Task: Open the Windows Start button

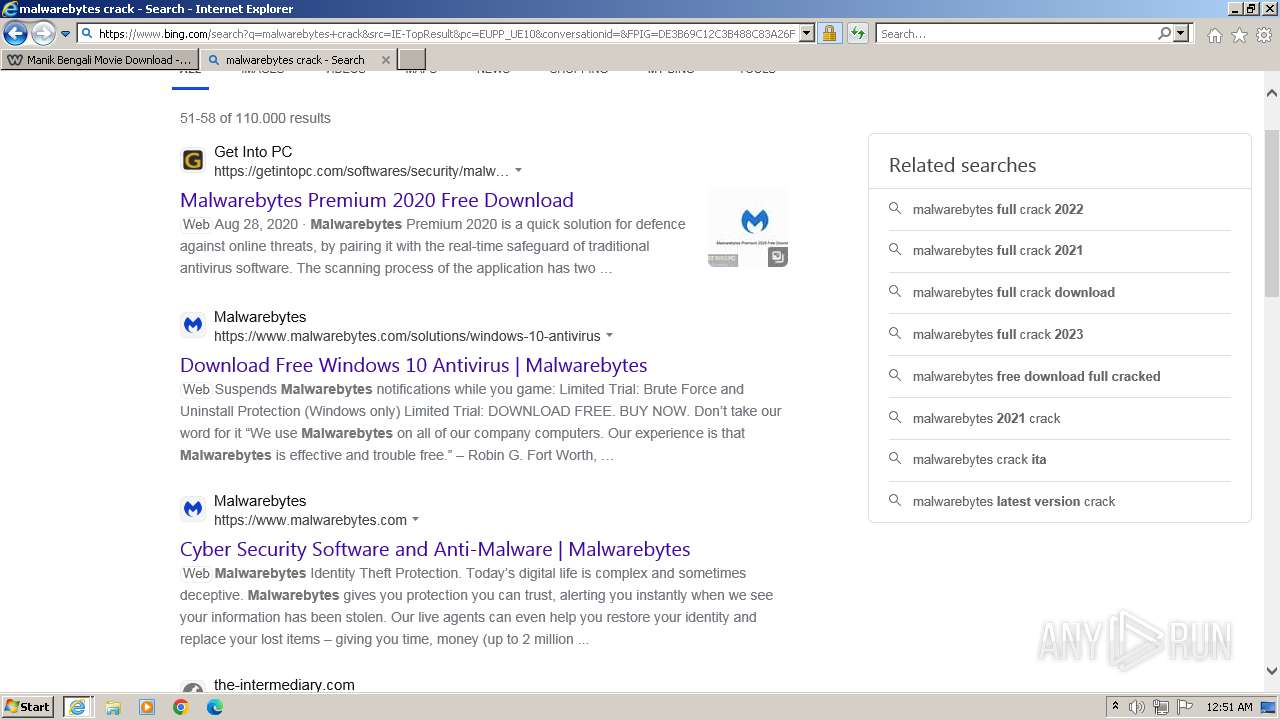Action: click(28, 707)
